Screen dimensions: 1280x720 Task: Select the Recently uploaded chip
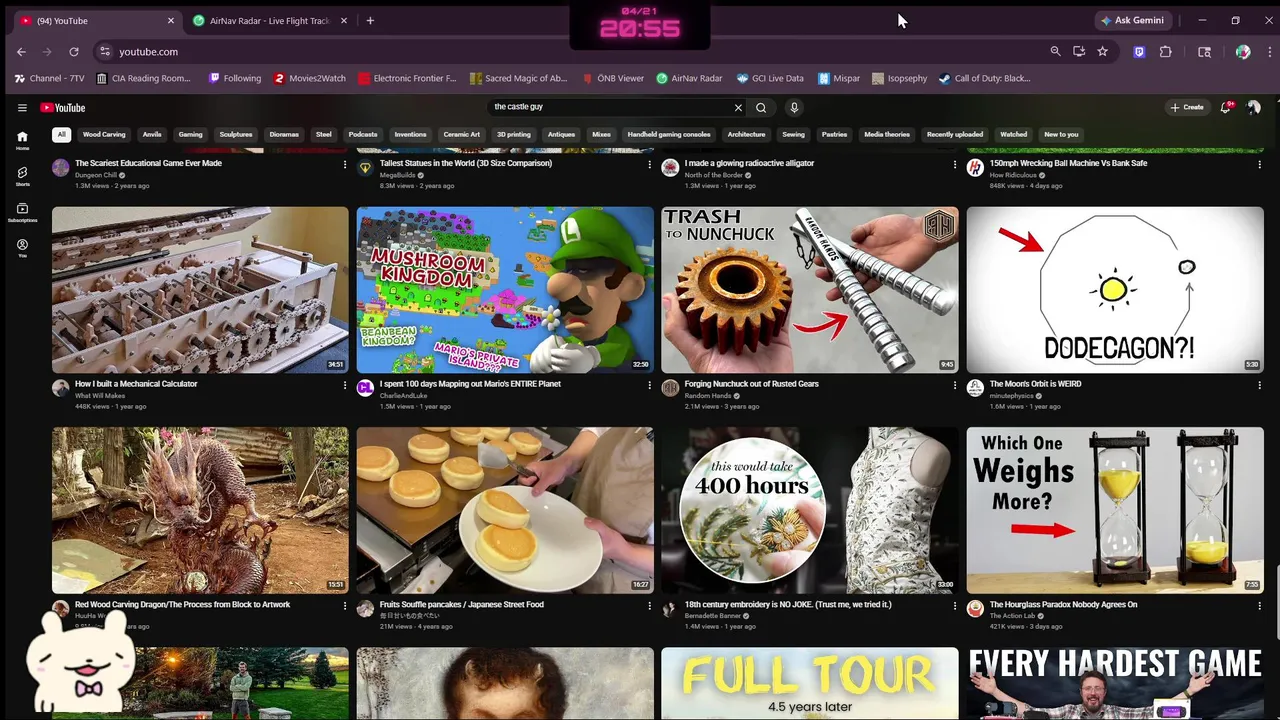955,134
